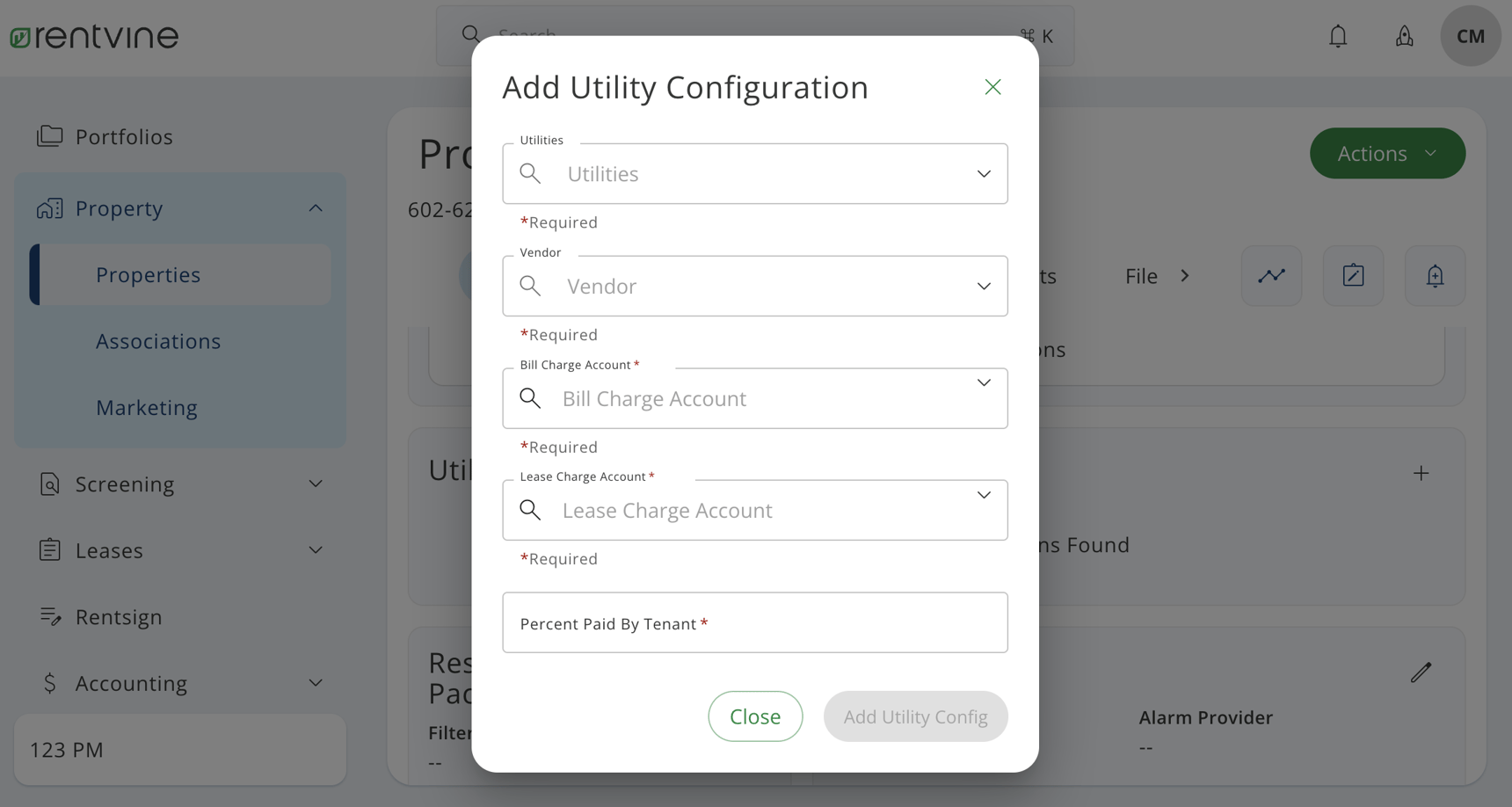This screenshot has width=1512, height=807.
Task: Click the rocket launch icon in the header
Action: pos(1404,36)
